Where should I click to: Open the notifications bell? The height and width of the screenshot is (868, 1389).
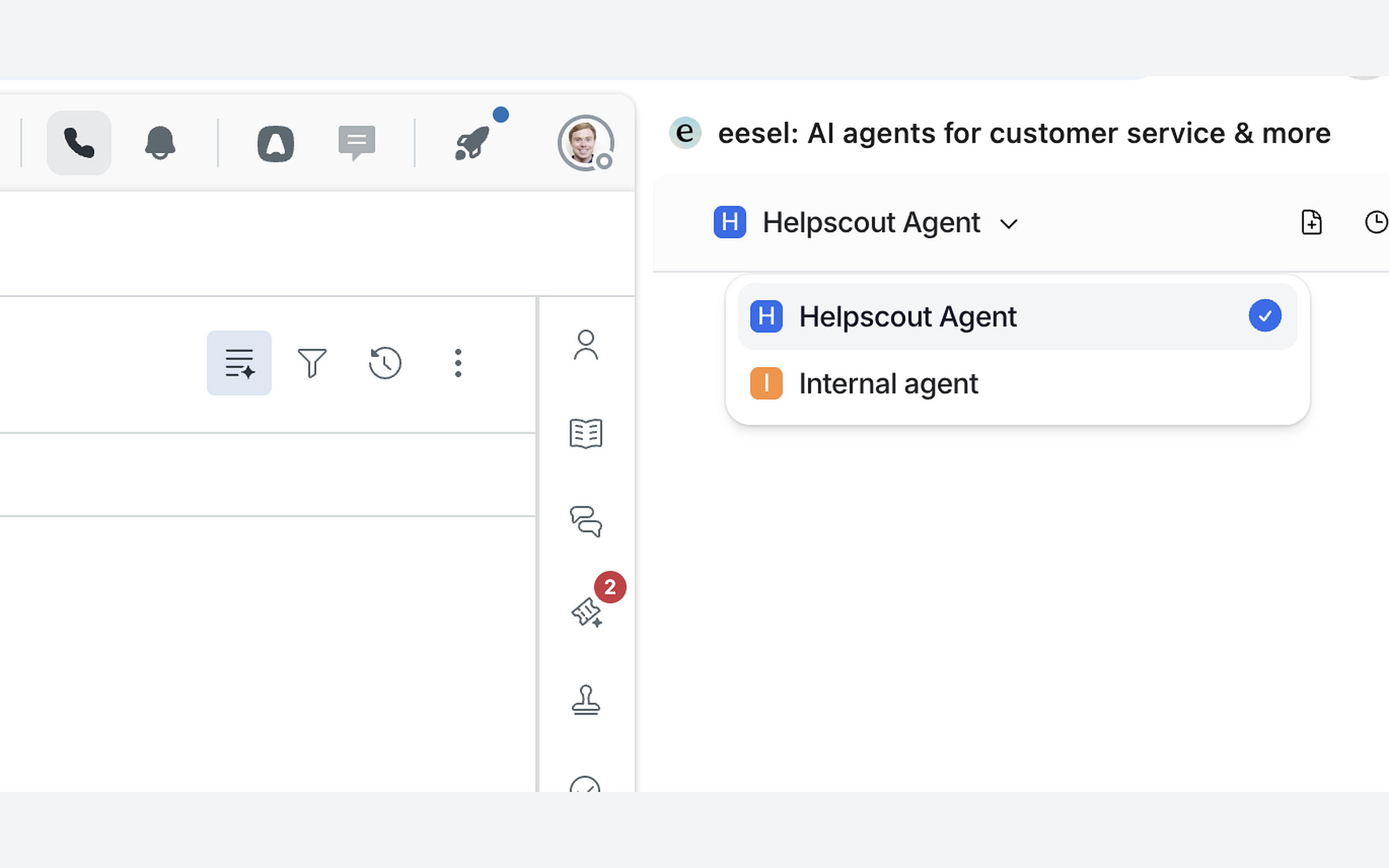pyautogui.click(x=160, y=143)
